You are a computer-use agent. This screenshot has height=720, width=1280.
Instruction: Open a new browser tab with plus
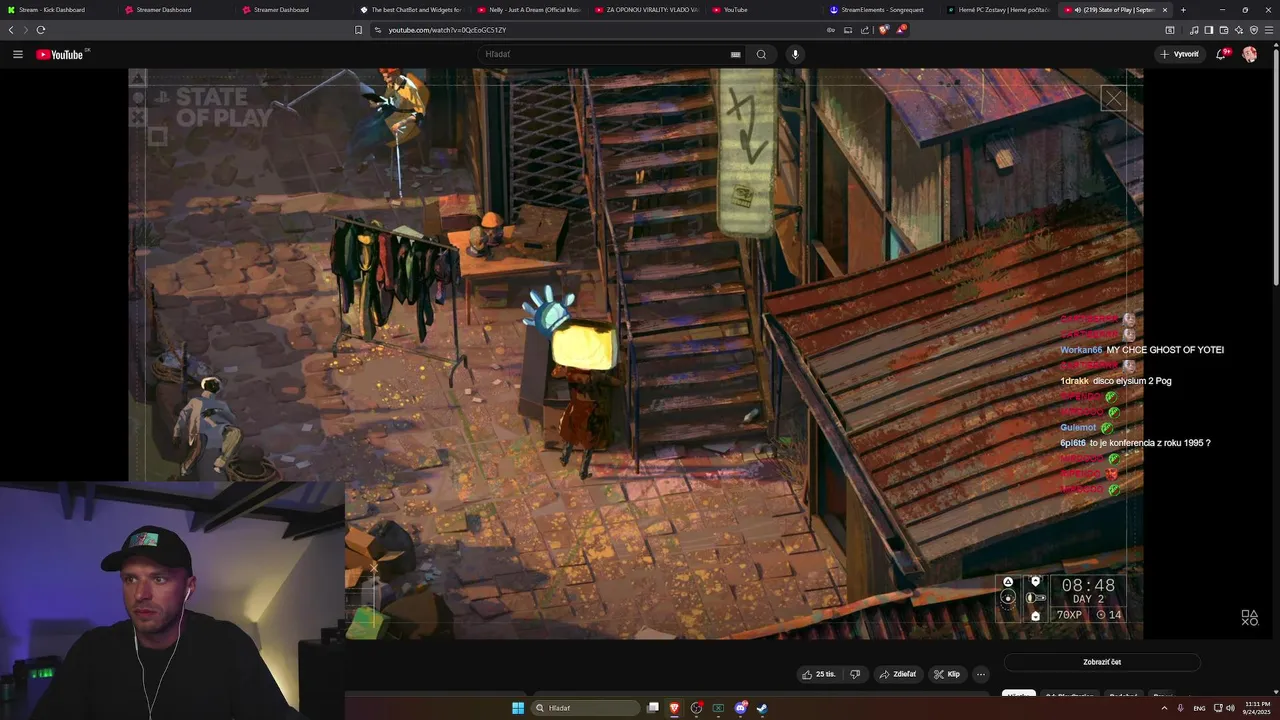1183,10
